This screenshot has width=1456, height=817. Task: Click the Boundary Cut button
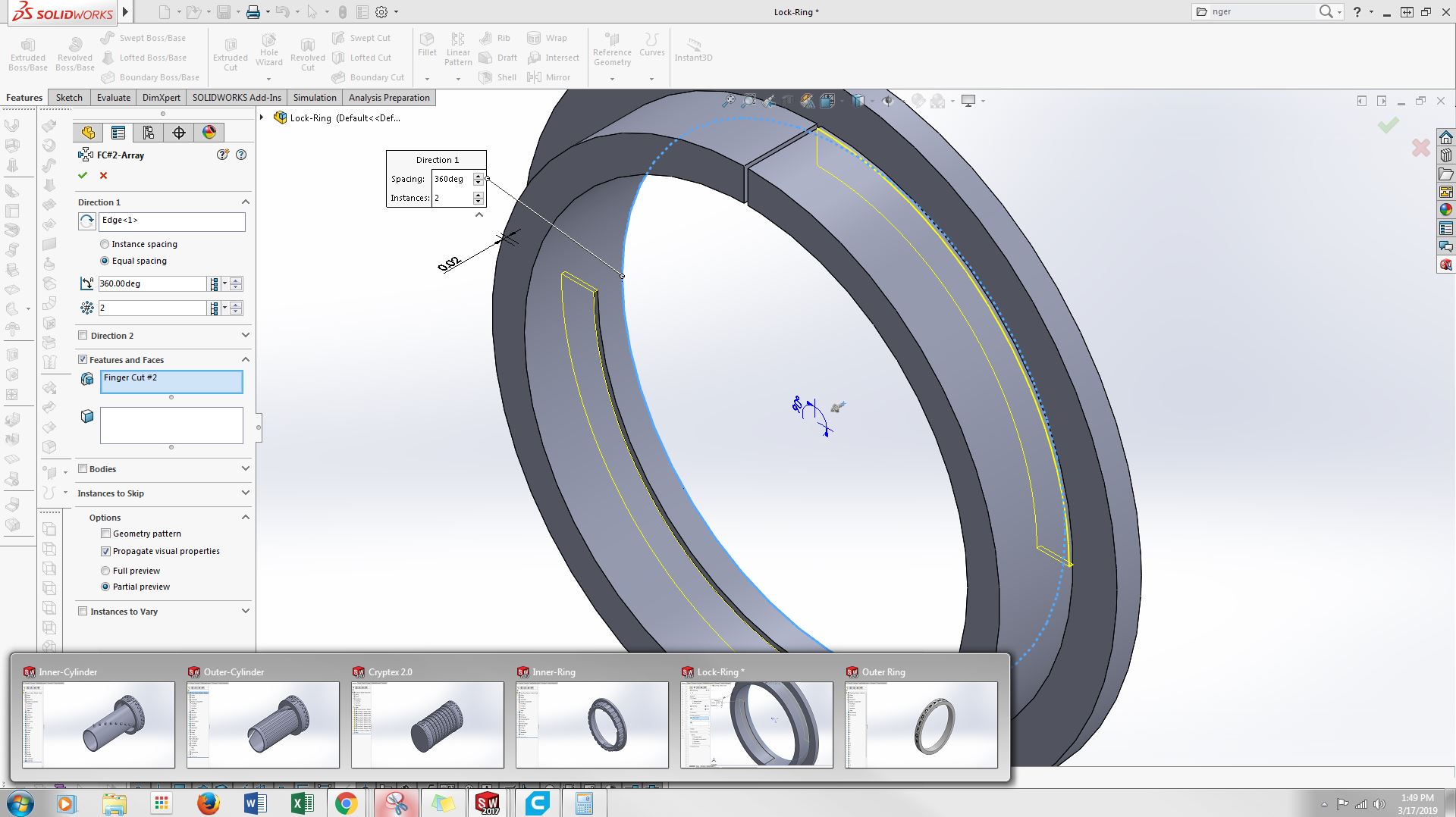pyautogui.click(x=369, y=77)
